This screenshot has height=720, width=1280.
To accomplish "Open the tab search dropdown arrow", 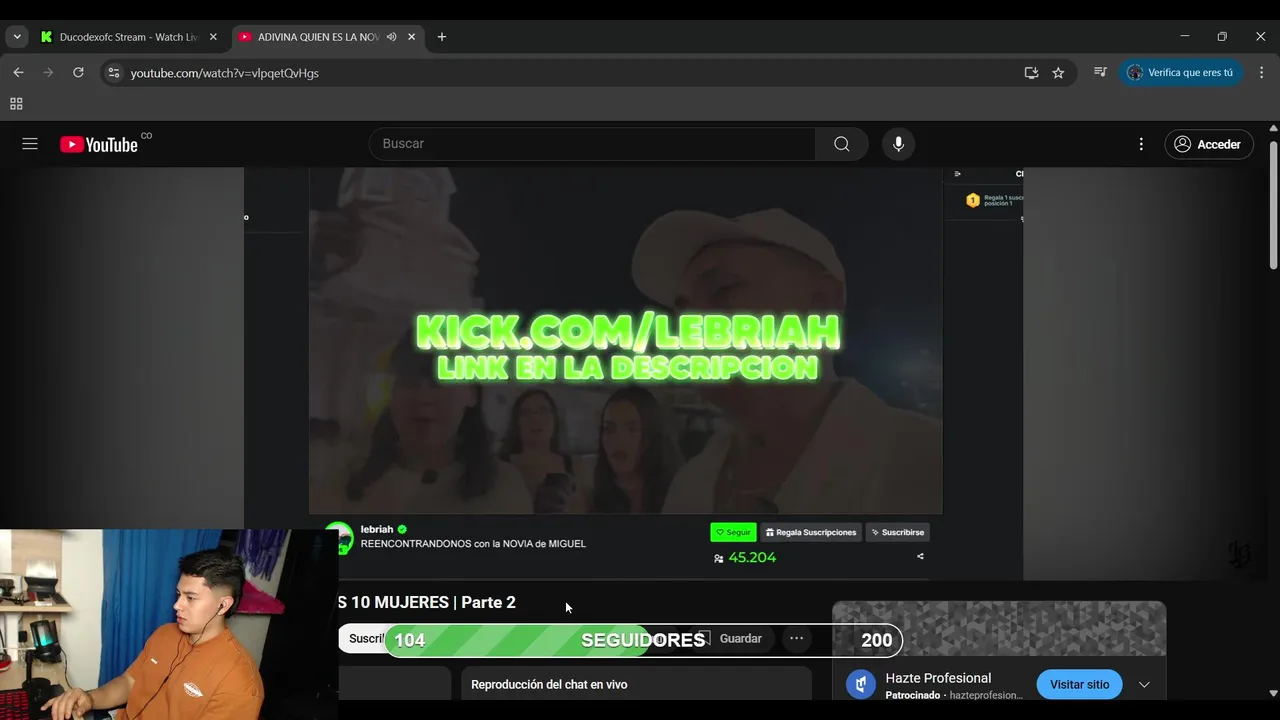I will tap(17, 37).
